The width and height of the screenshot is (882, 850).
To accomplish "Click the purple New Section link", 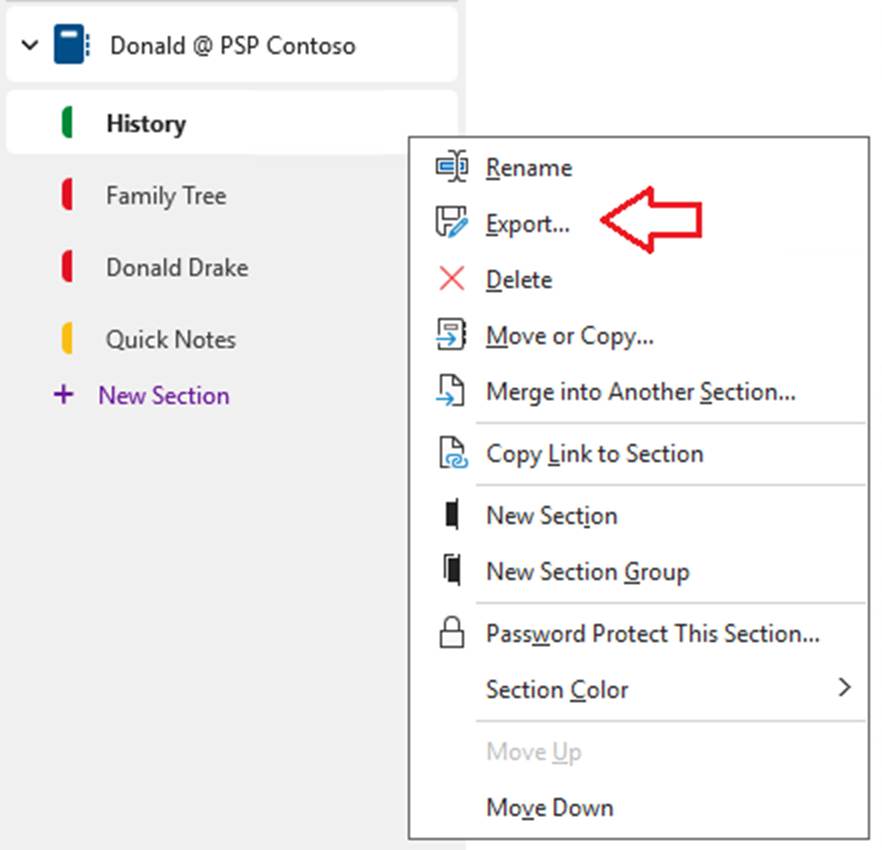I will pyautogui.click(x=164, y=395).
